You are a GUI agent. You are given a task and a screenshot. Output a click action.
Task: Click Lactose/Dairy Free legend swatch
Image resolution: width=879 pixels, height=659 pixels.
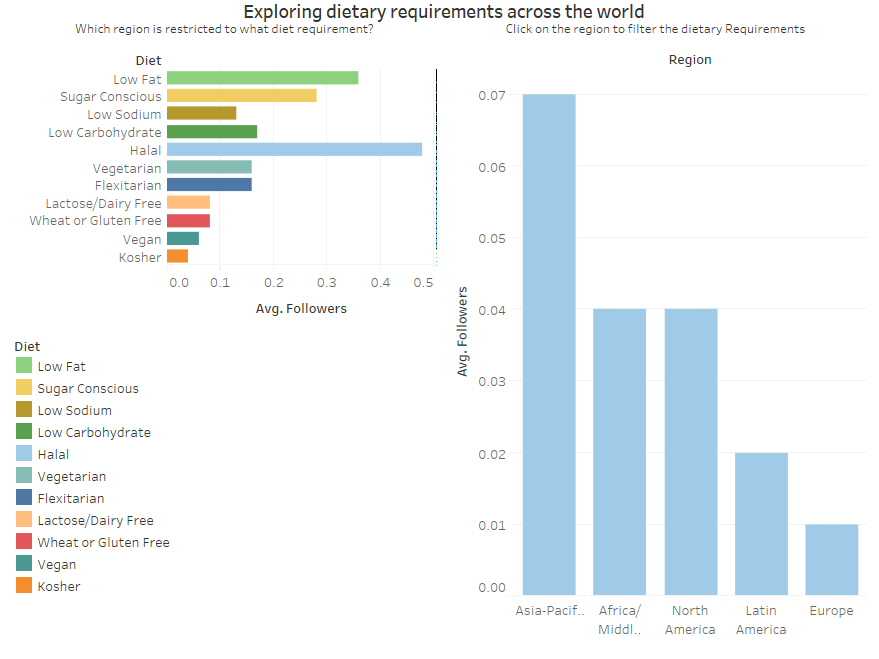(24, 519)
